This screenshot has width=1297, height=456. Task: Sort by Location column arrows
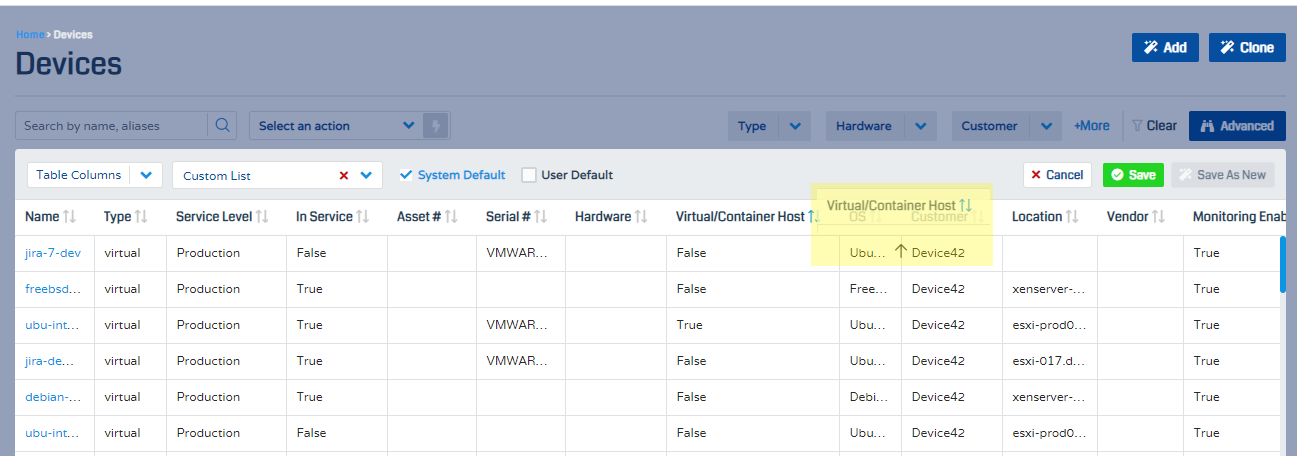click(1071, 217)
